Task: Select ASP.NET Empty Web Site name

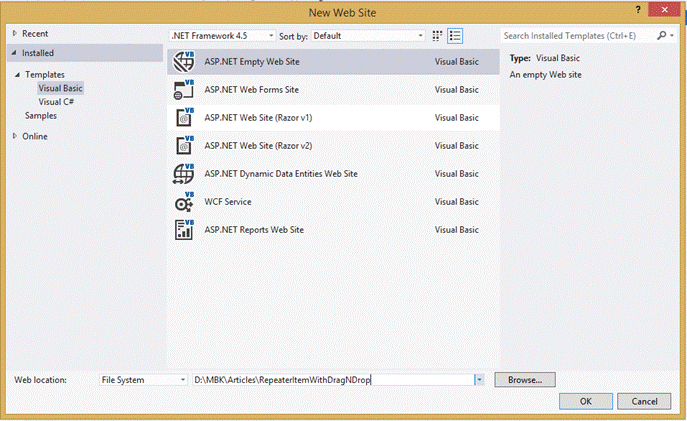Action: tap(252, 61)
